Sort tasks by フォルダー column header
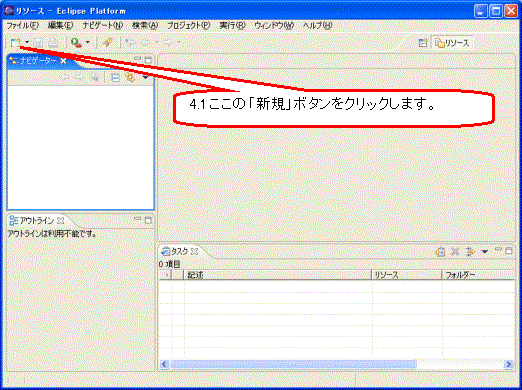 click(478, 275)
